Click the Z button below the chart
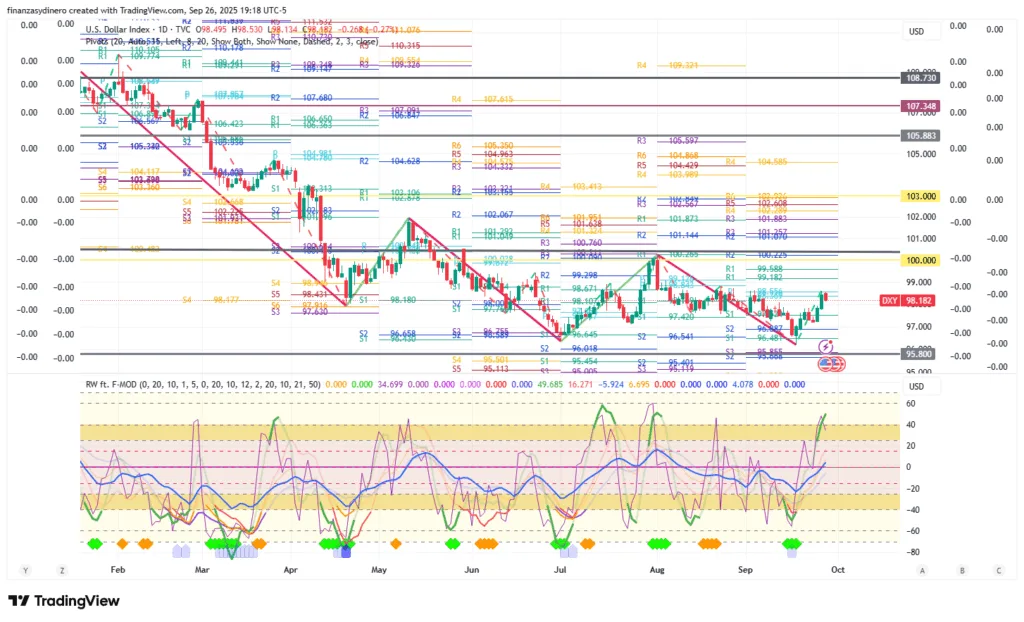 tap(62, 570)
